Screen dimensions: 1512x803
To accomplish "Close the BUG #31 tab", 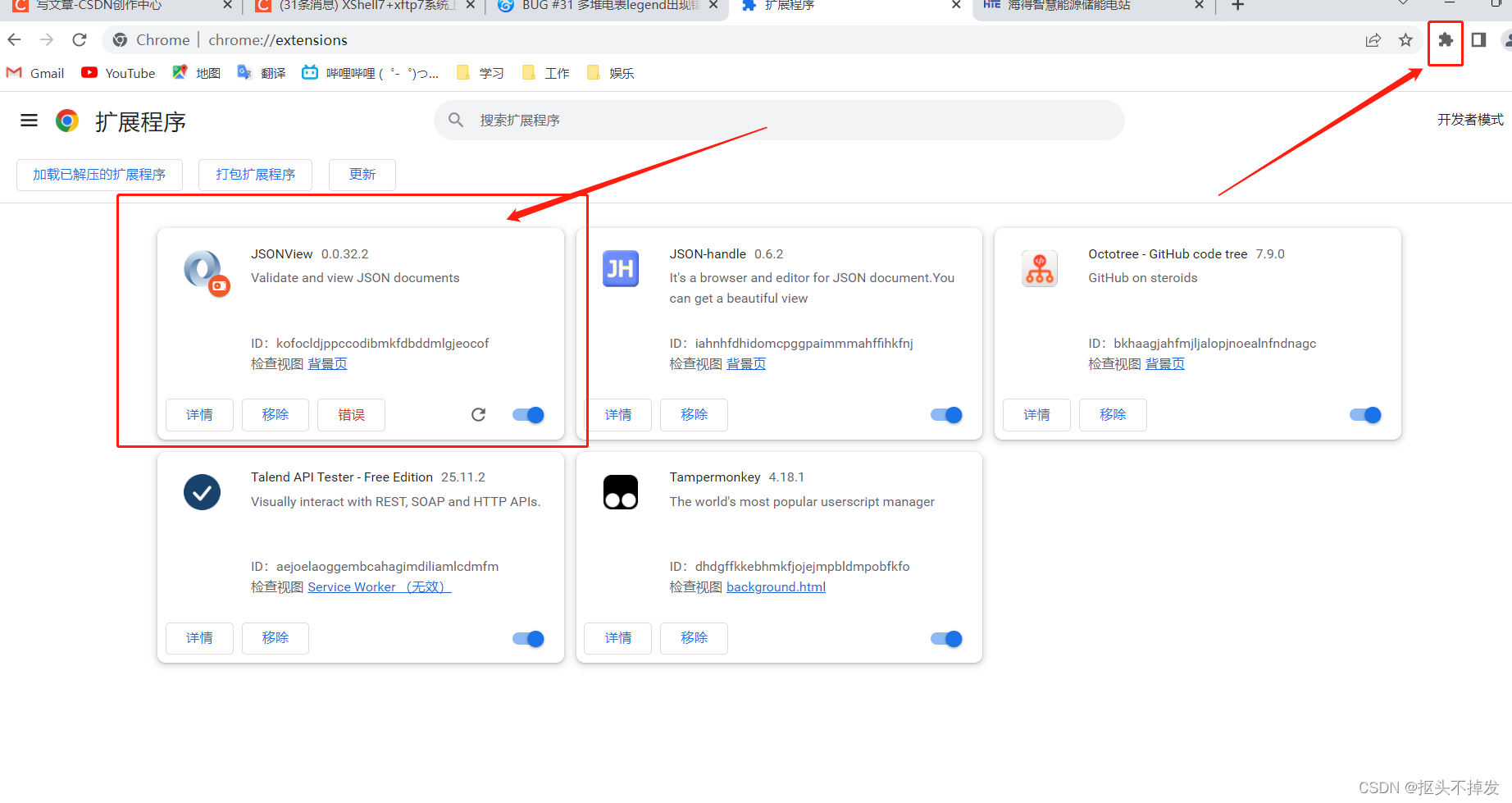I will (x=713, y=5).
